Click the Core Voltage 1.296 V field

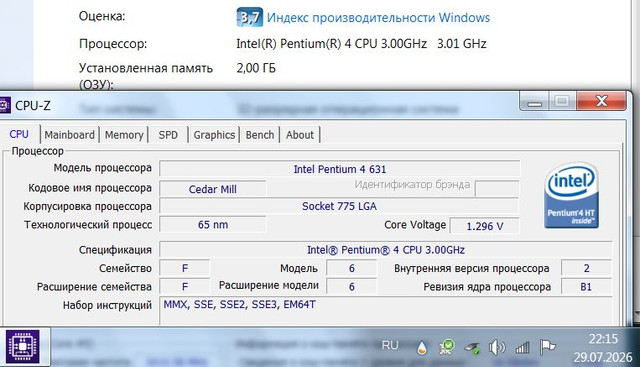[484, 226]
